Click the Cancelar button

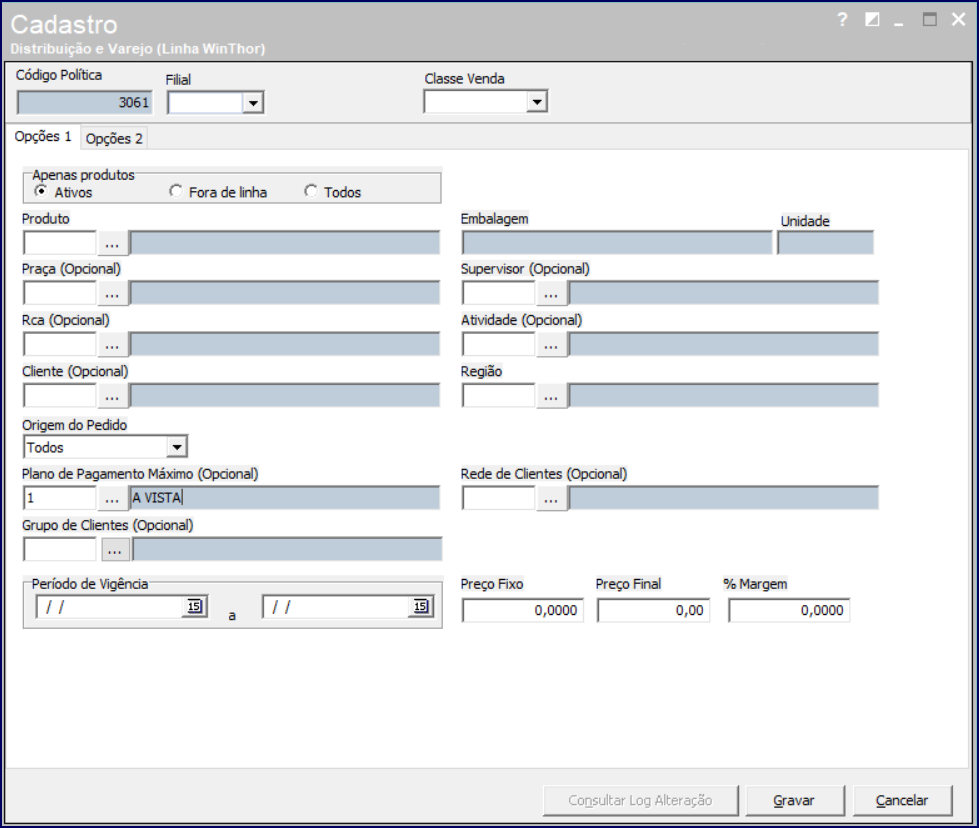pyautogui.click(x=902, y=801)
